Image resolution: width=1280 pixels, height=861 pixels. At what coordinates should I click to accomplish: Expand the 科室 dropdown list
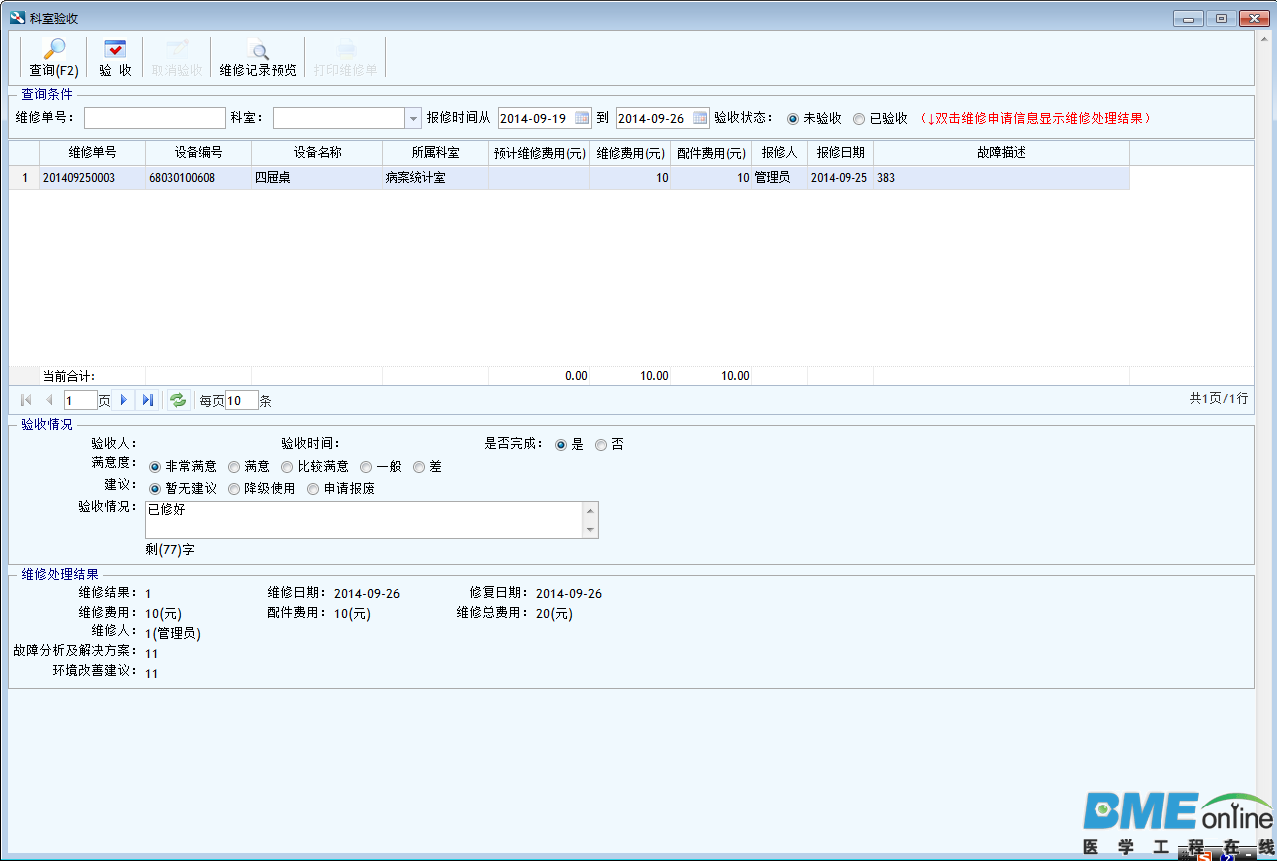(414, 118)
